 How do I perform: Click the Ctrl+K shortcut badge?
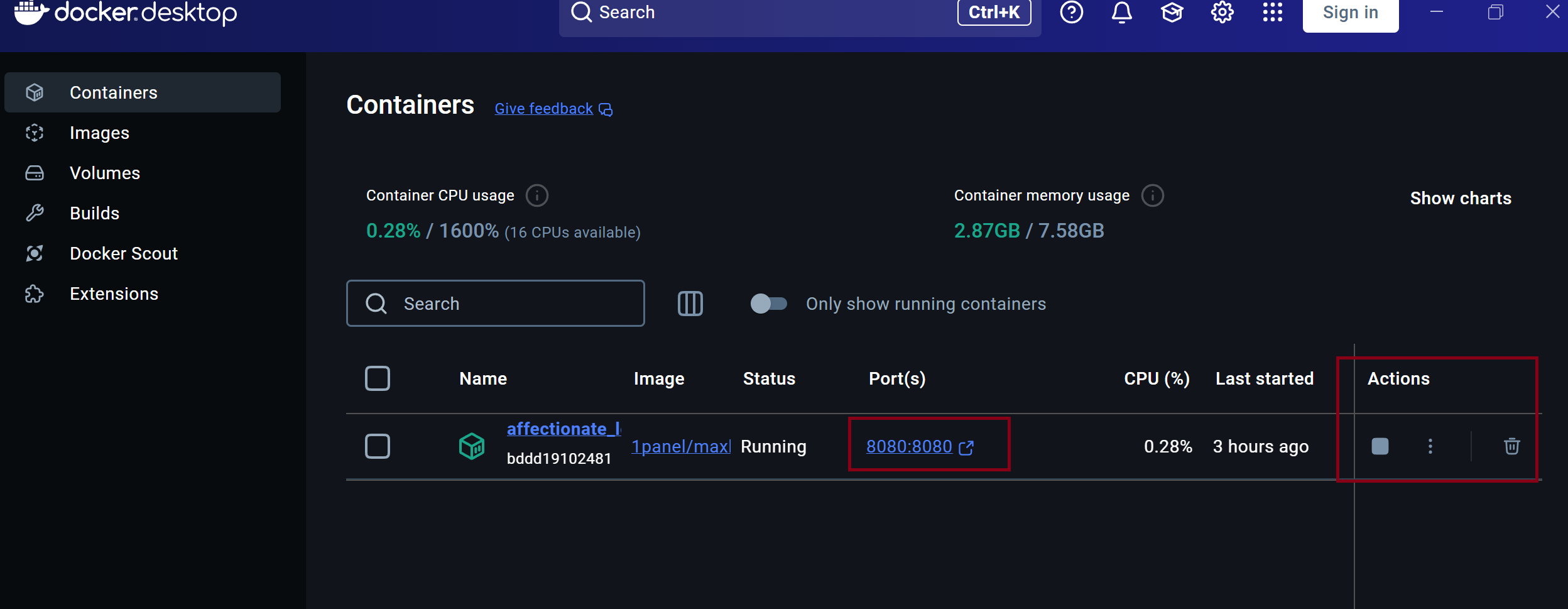click(x=994, y=12)
